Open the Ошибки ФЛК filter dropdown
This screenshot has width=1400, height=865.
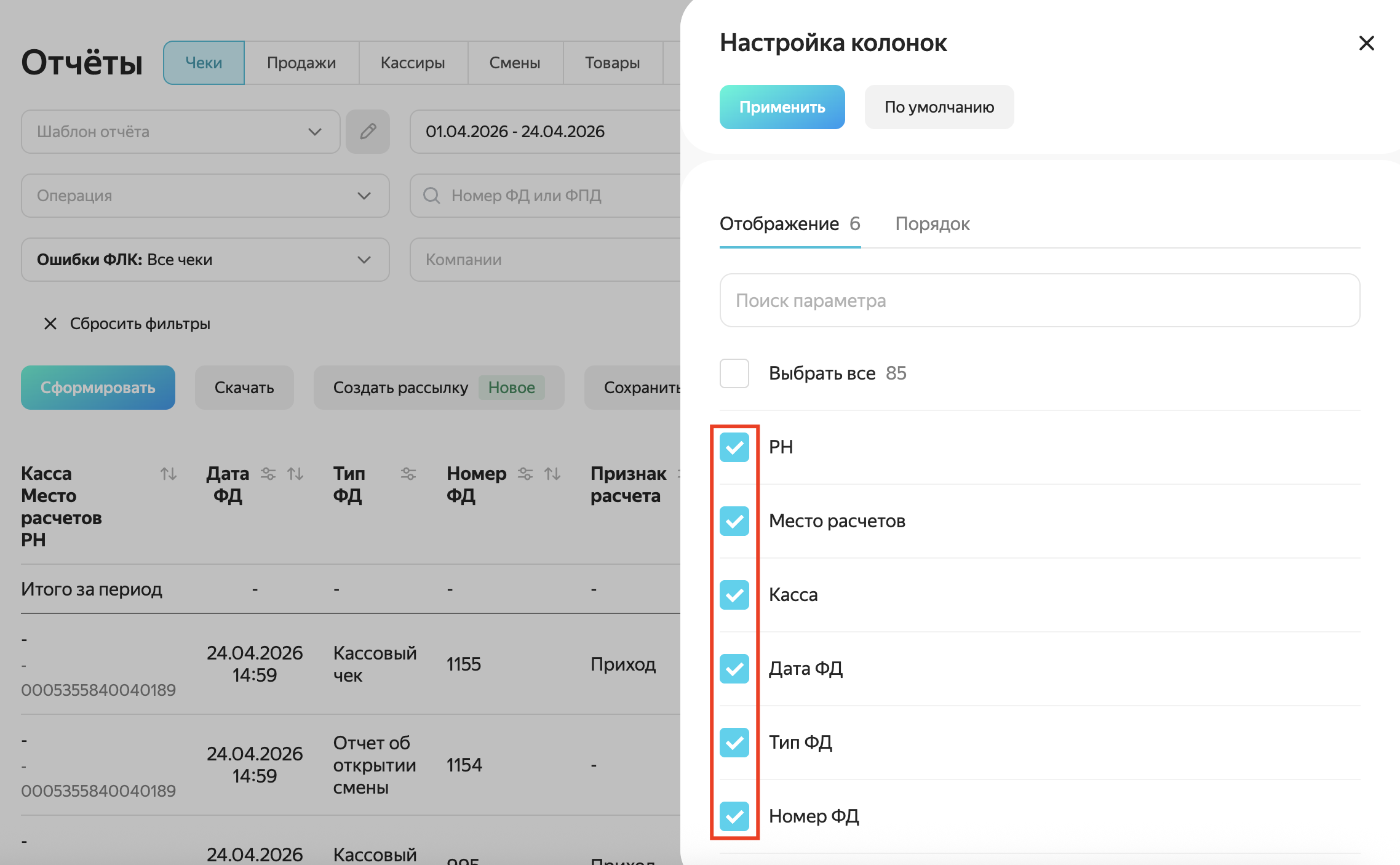(205, 260)
